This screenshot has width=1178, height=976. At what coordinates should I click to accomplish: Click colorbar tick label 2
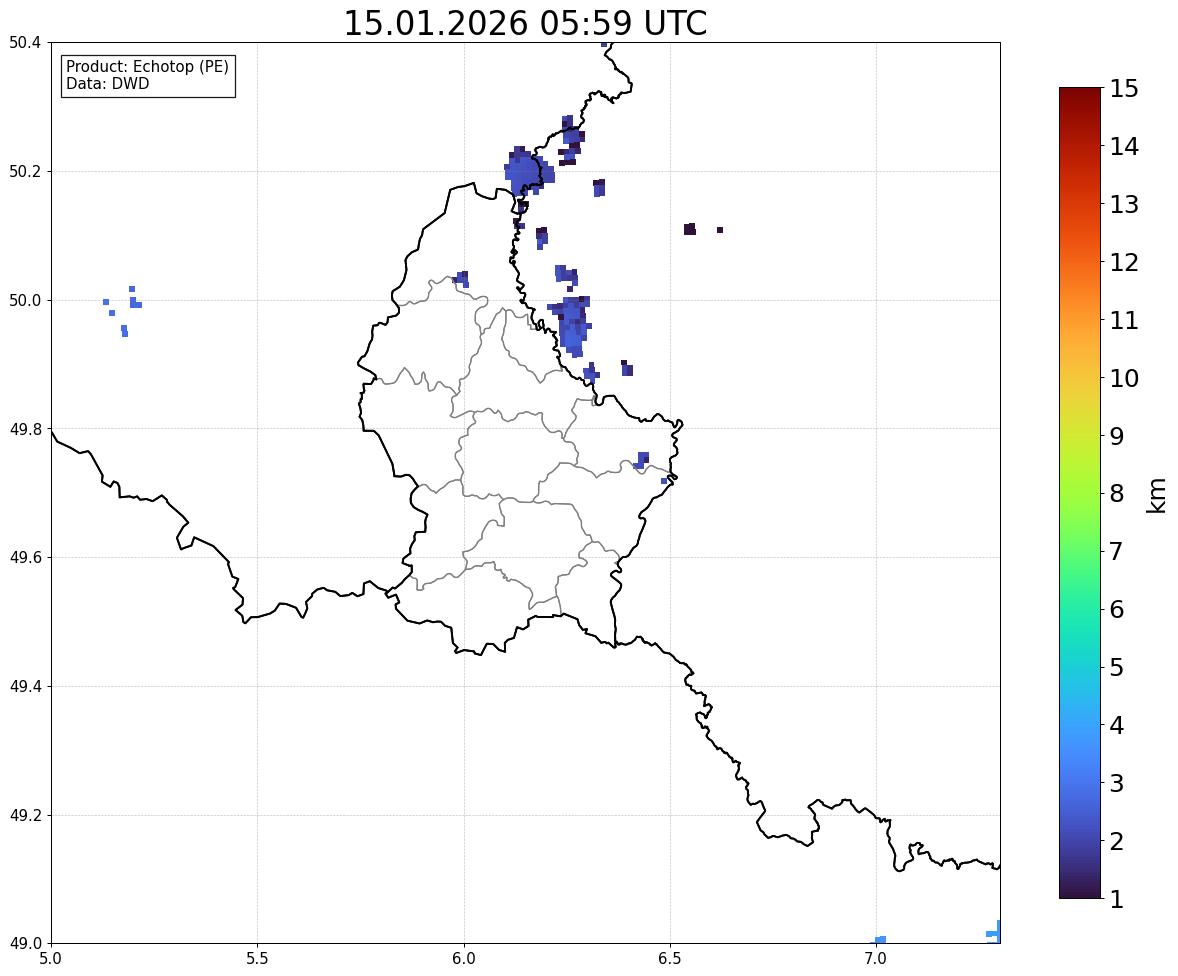[1117, 841]
